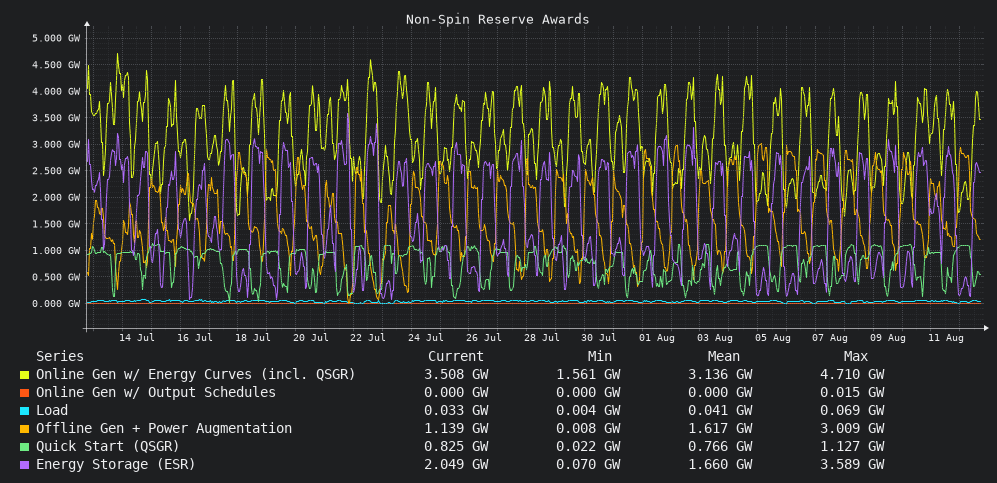Click the 0.033 GW current Load value

pyautogui.click(x=456, y=411)
